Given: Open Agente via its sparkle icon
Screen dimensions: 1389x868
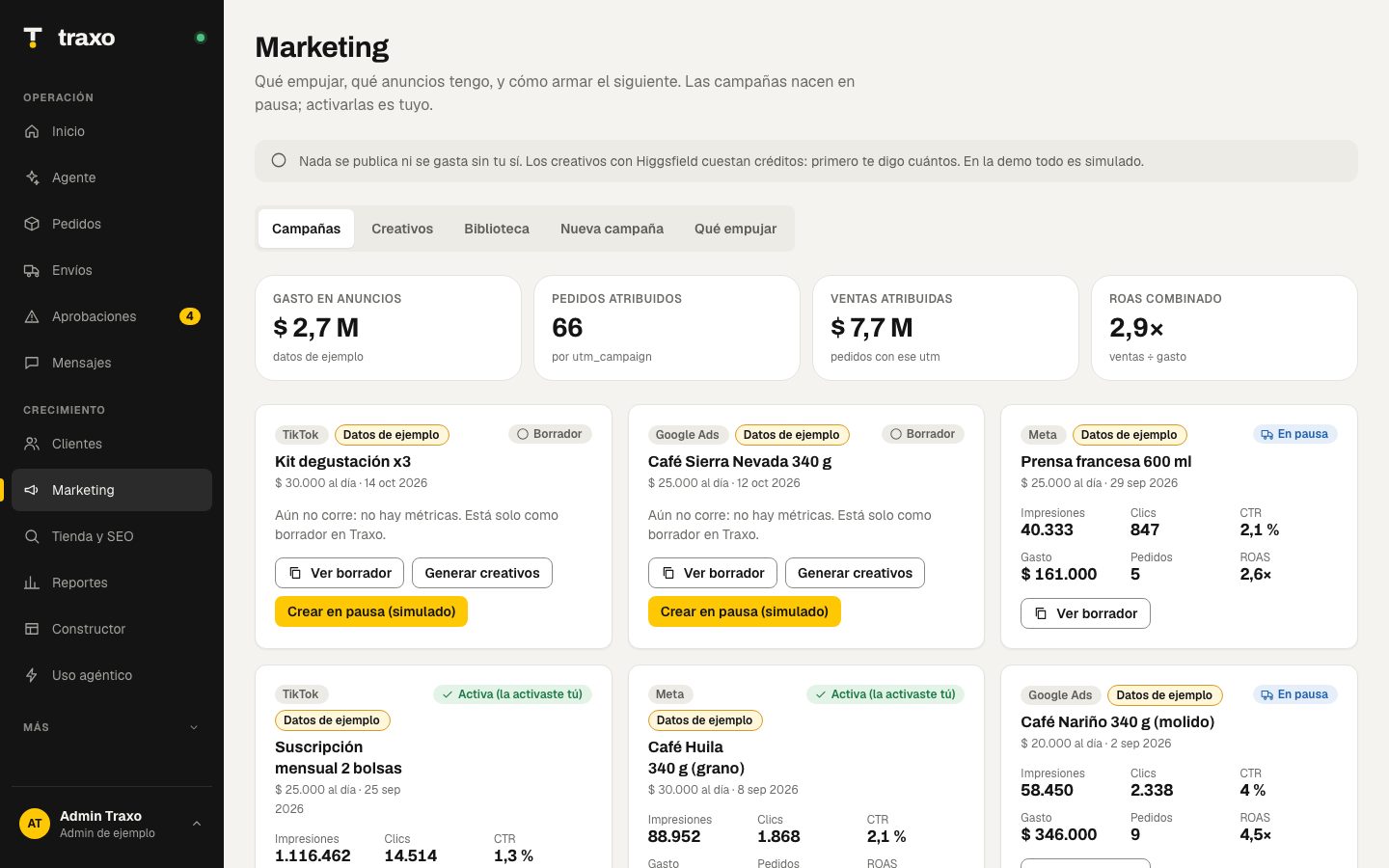Looking at the screenshot, I should [x=32, y=177].
